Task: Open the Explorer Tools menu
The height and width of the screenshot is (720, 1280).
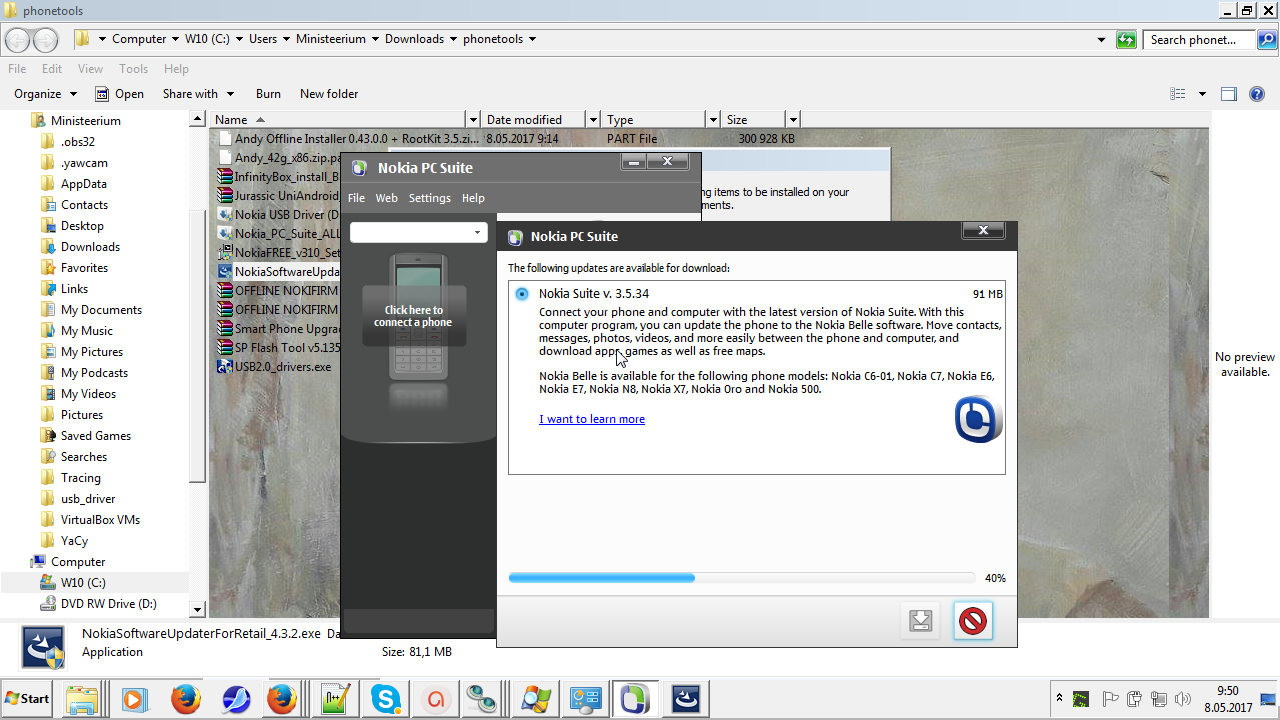Action: click(133, 69)
